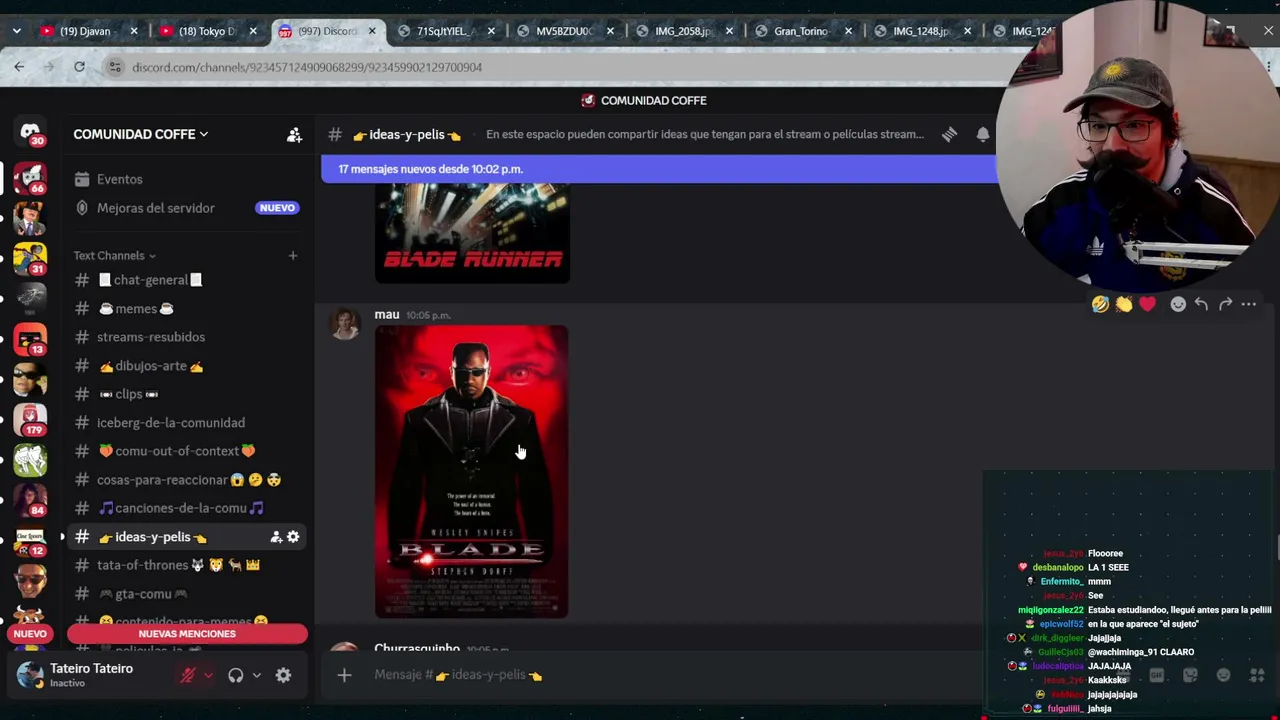The width and height of the screenshot is (1280, 720).
Task: React with the clapping hands emoji
Action: pos(1124,304)
